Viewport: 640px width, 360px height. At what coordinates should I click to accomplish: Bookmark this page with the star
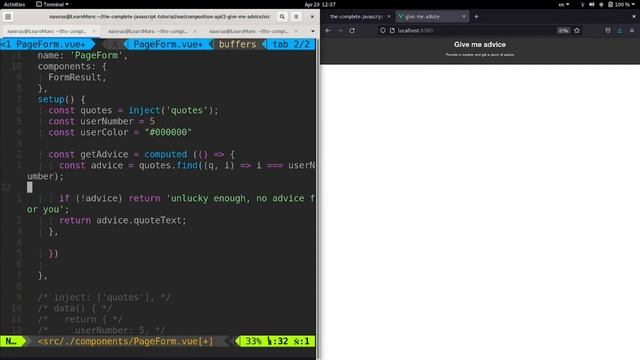(577, 31)
